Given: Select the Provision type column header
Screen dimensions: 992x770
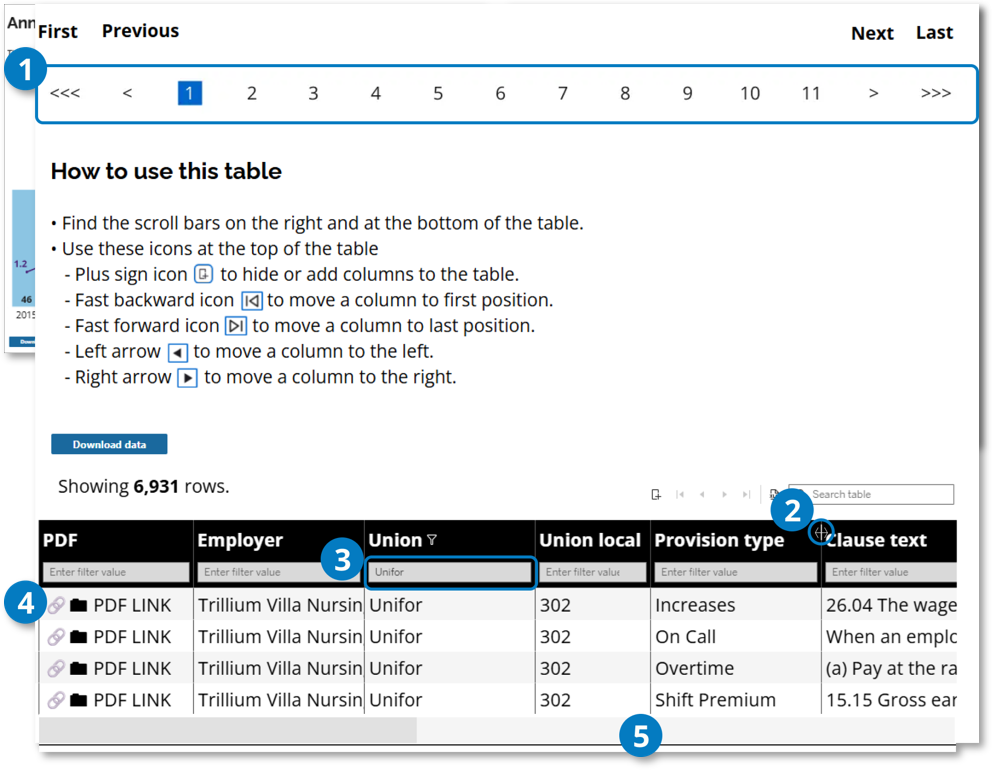Looking at the screenshot, I should [x=719, y=540].
